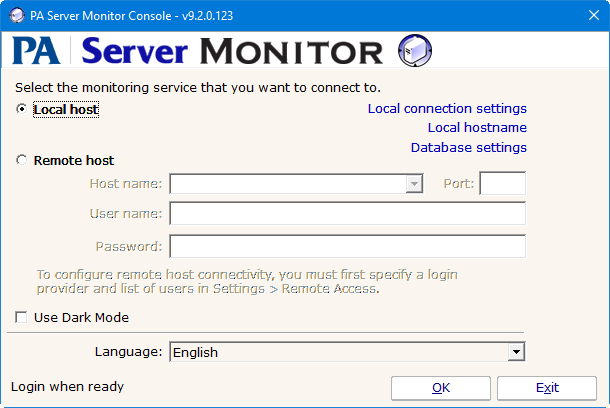This screenshot has height=408, width=610.
Task: Follow the Remote Access settings link
Action: pyautogui.click(x=330, y=289)
